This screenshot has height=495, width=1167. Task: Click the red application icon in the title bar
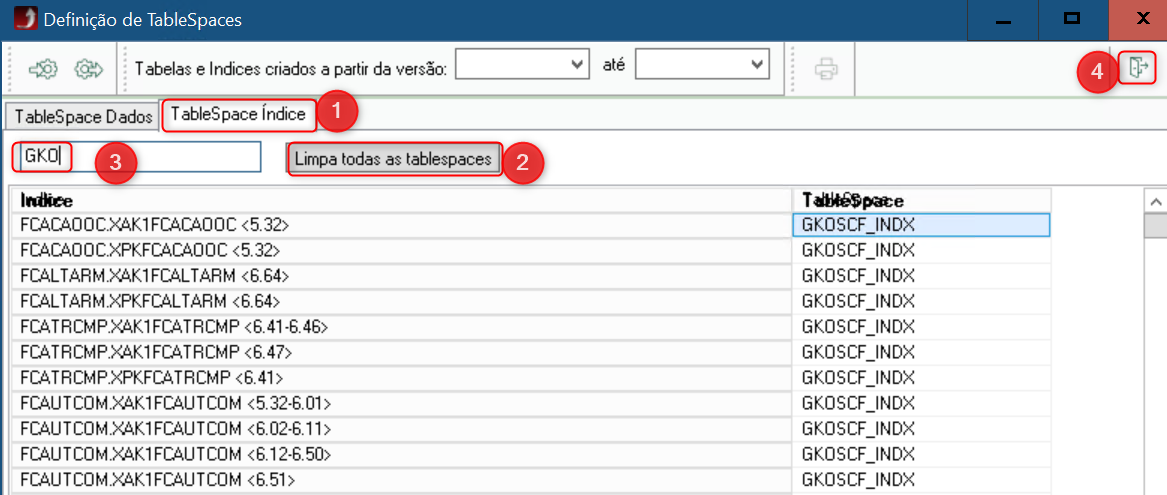click(26, 19)
